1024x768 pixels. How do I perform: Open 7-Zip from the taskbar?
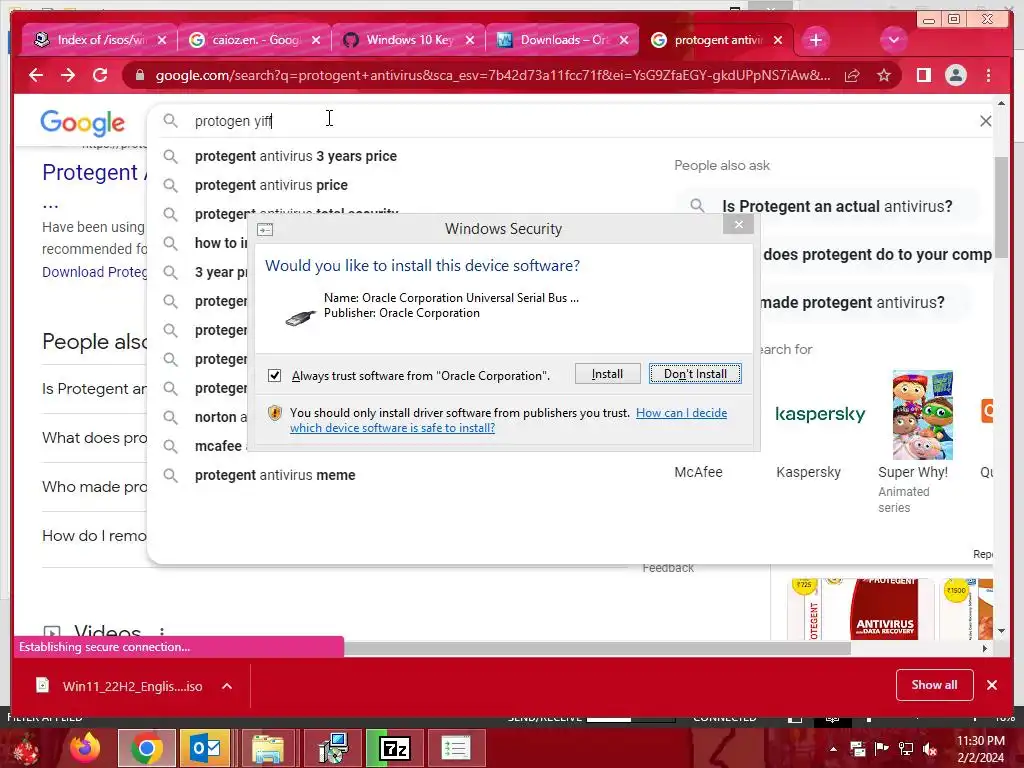[x=394, y=748]
